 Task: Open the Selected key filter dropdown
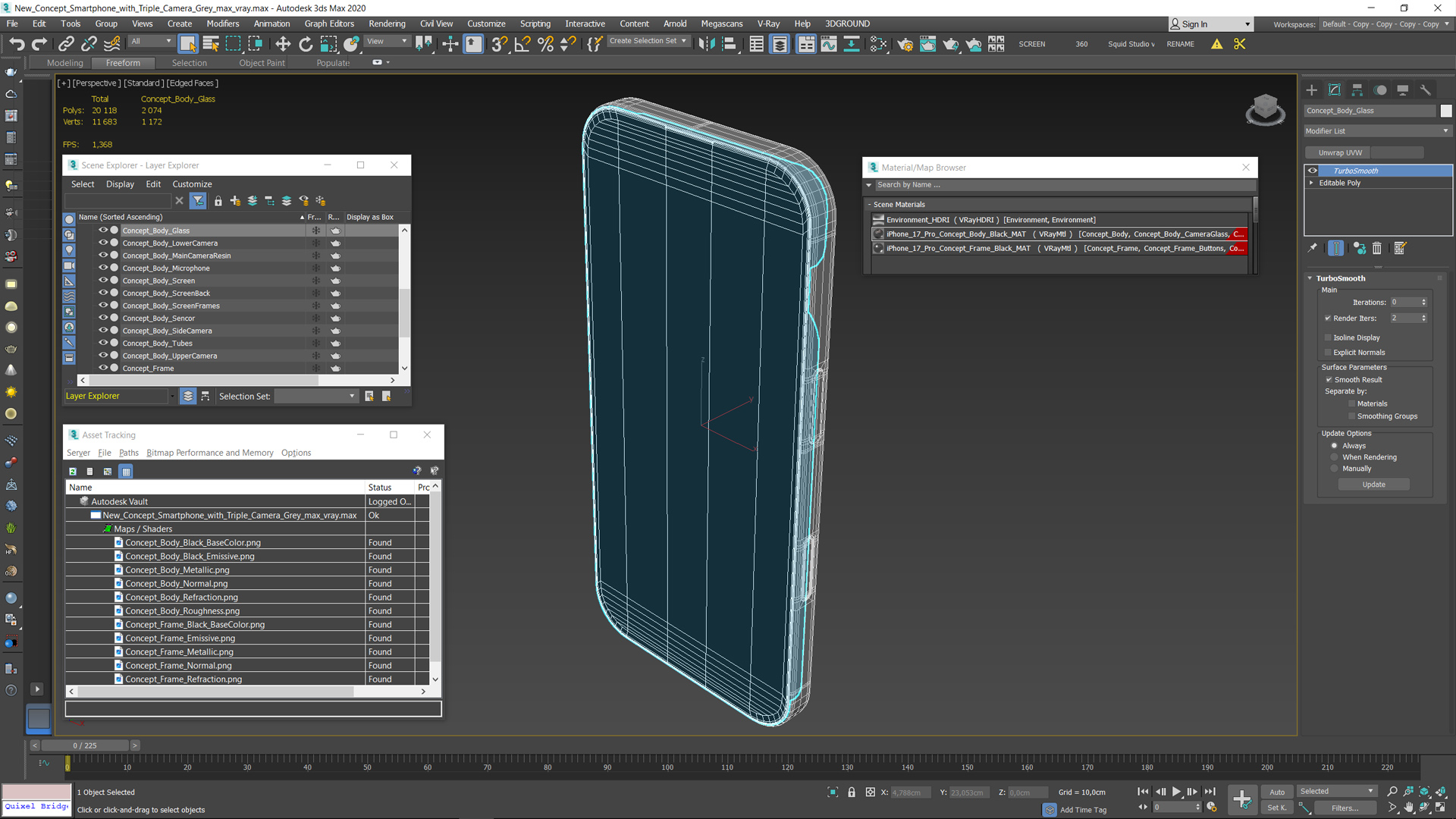1337,792
